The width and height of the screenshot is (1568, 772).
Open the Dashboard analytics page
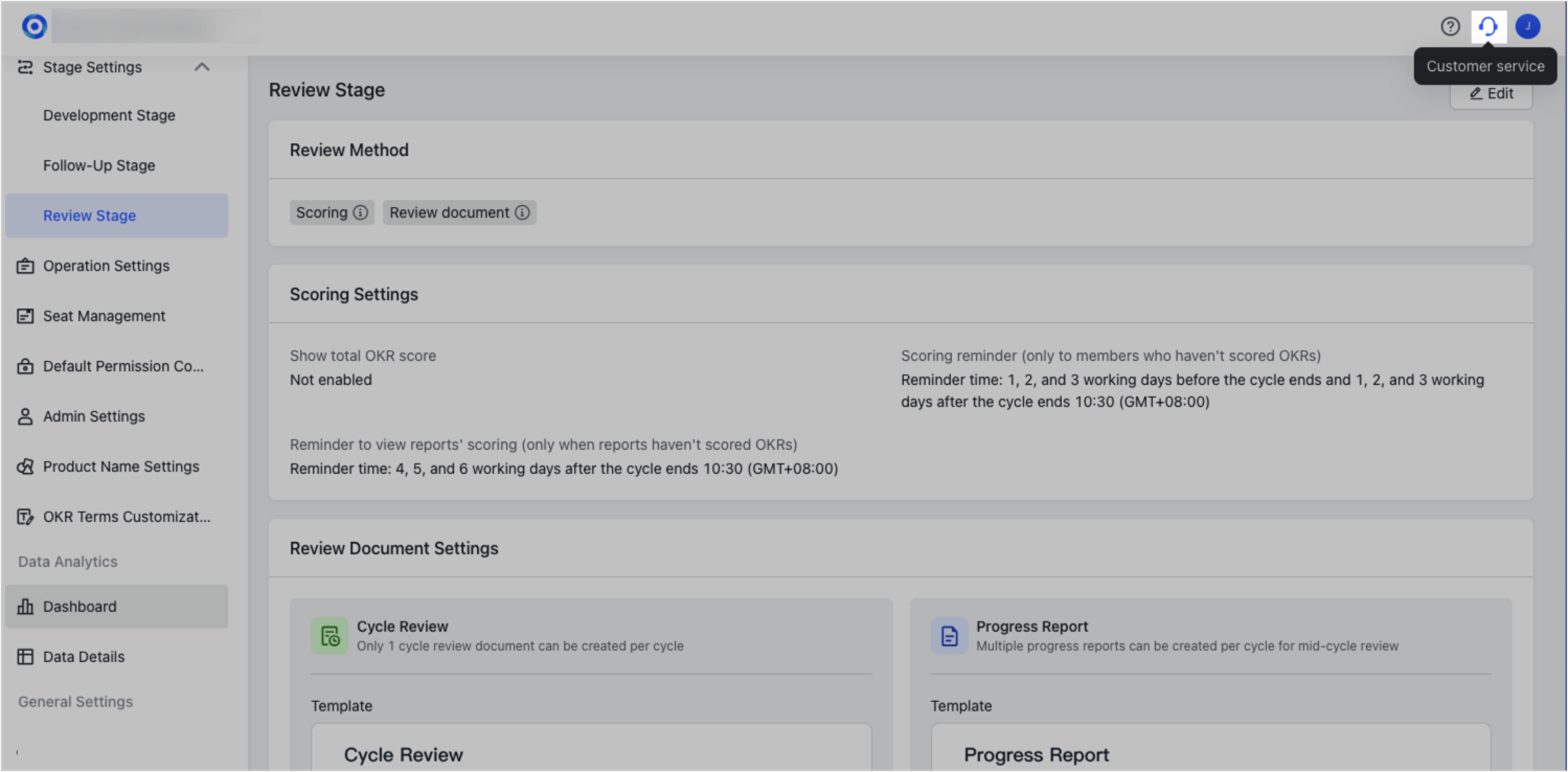(79, 606)
